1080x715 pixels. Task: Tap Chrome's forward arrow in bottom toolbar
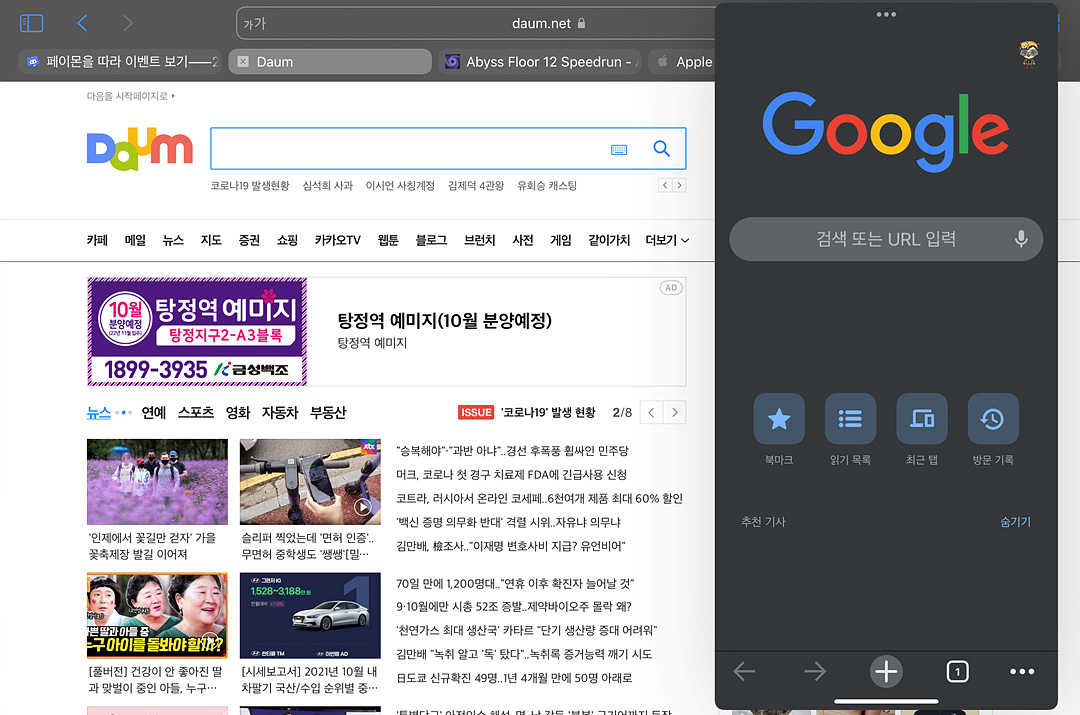pos(815,671)
